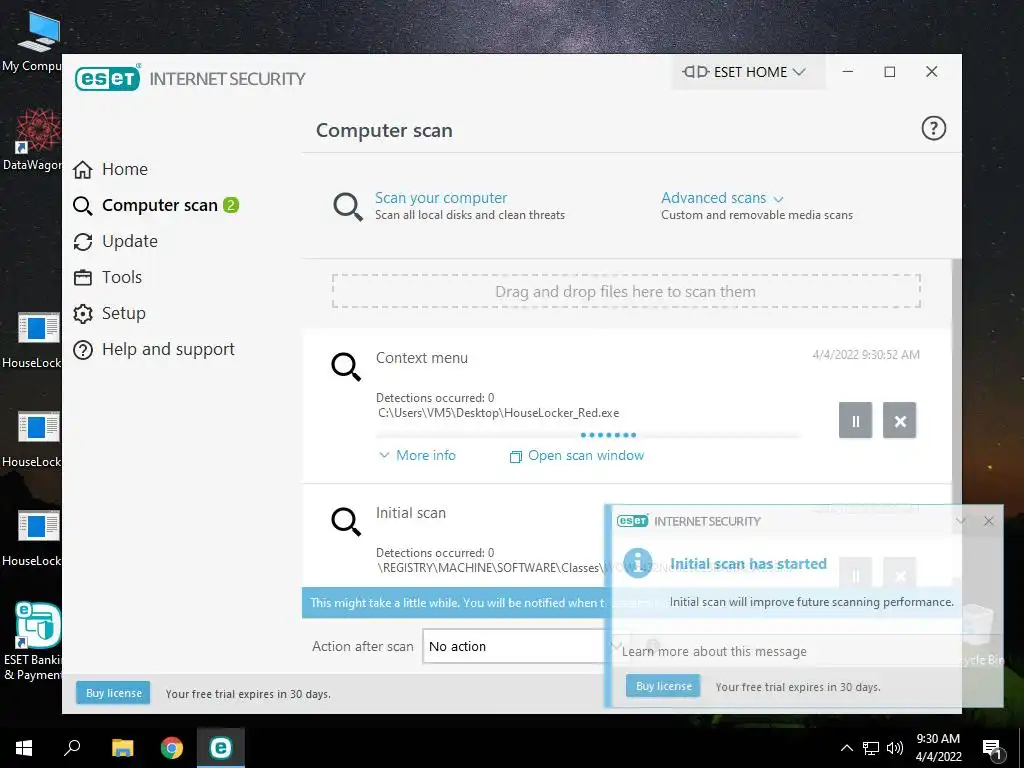Click Buy license in notification popup

(x=664, y=686)
